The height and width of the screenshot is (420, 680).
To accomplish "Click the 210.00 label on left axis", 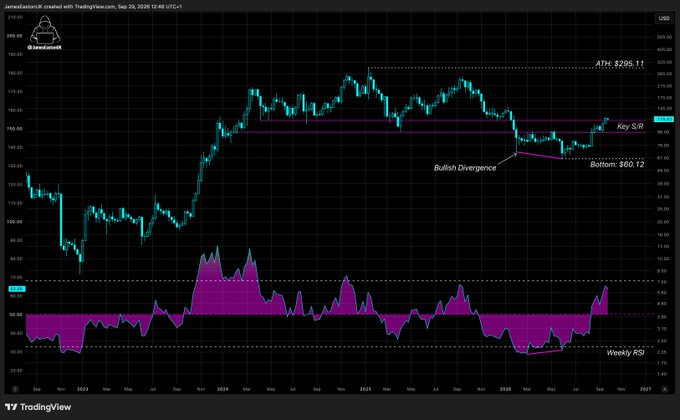I will click(15, 17).
